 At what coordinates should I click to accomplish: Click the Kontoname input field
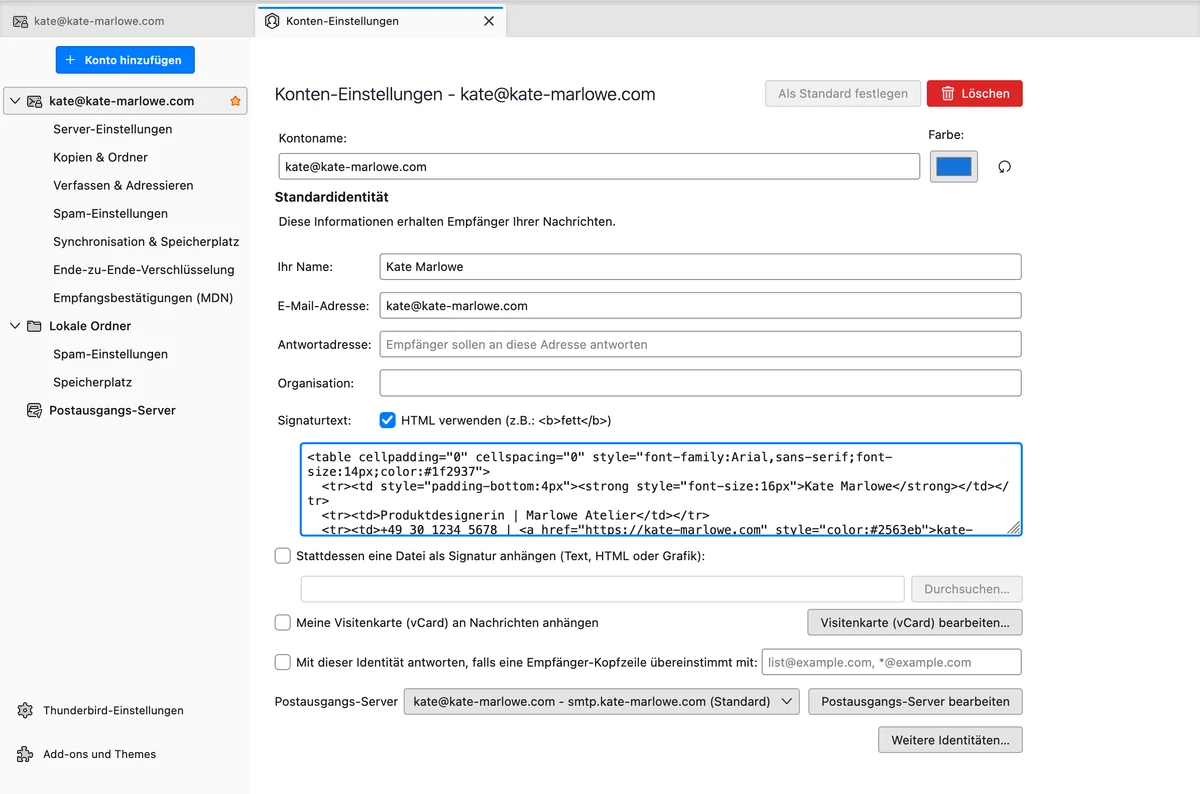(599, 167)
